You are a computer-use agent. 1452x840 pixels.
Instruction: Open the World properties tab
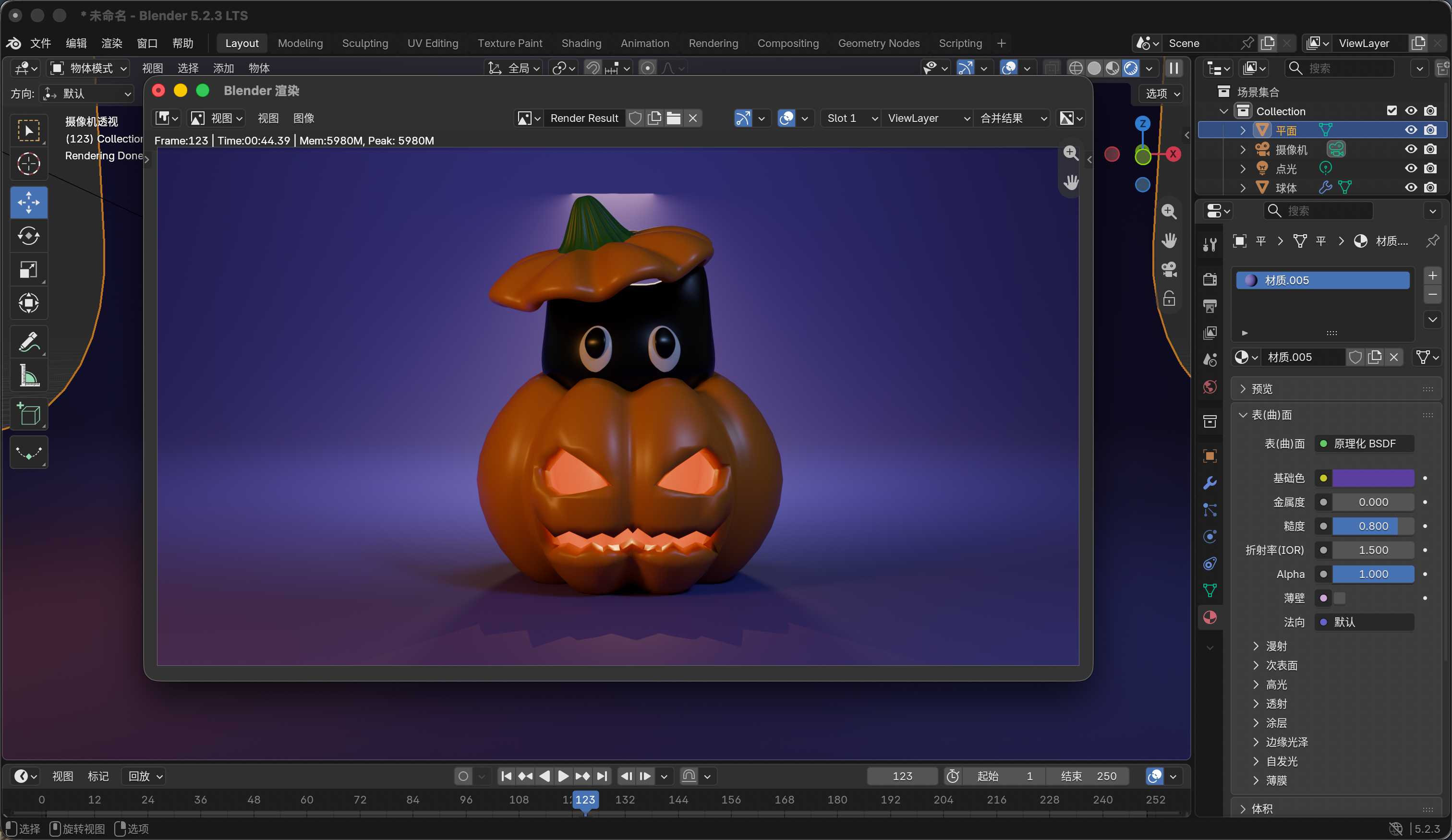[x=1210, y=386]
